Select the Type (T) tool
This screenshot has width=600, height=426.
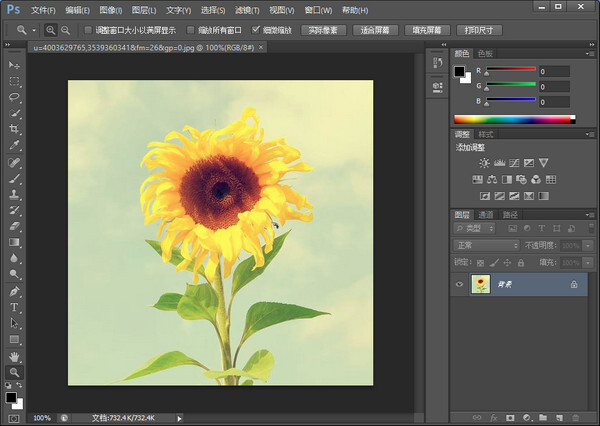(x=14, y=307)
